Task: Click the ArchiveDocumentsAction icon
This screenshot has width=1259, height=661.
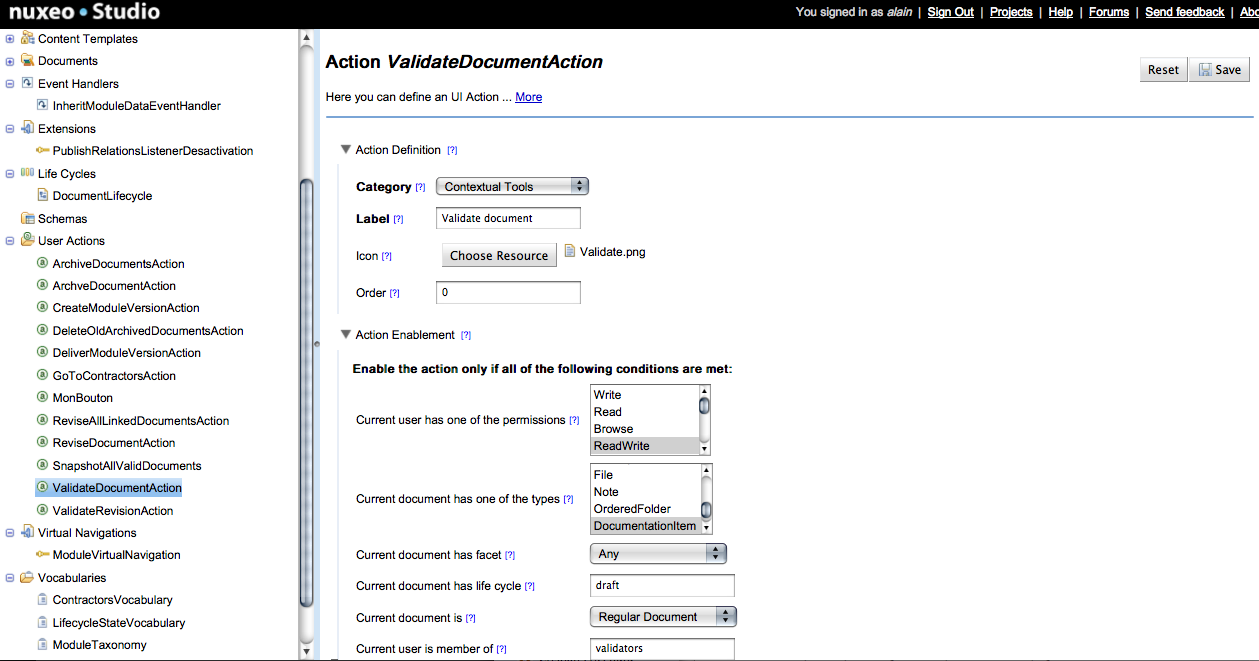Action: pyautogui.click(x=42, y=263)
